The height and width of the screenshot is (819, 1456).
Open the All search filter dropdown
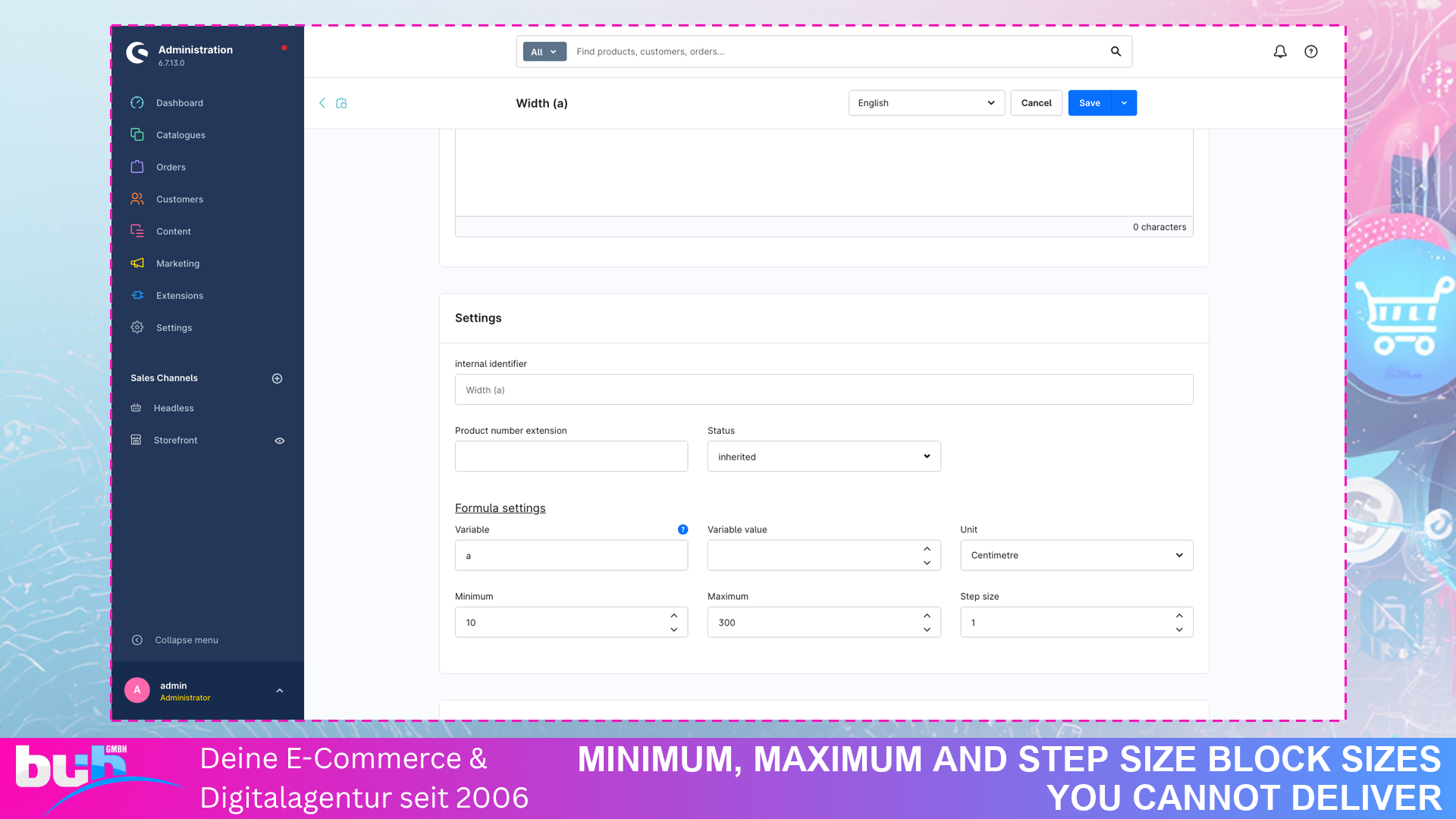544,52
